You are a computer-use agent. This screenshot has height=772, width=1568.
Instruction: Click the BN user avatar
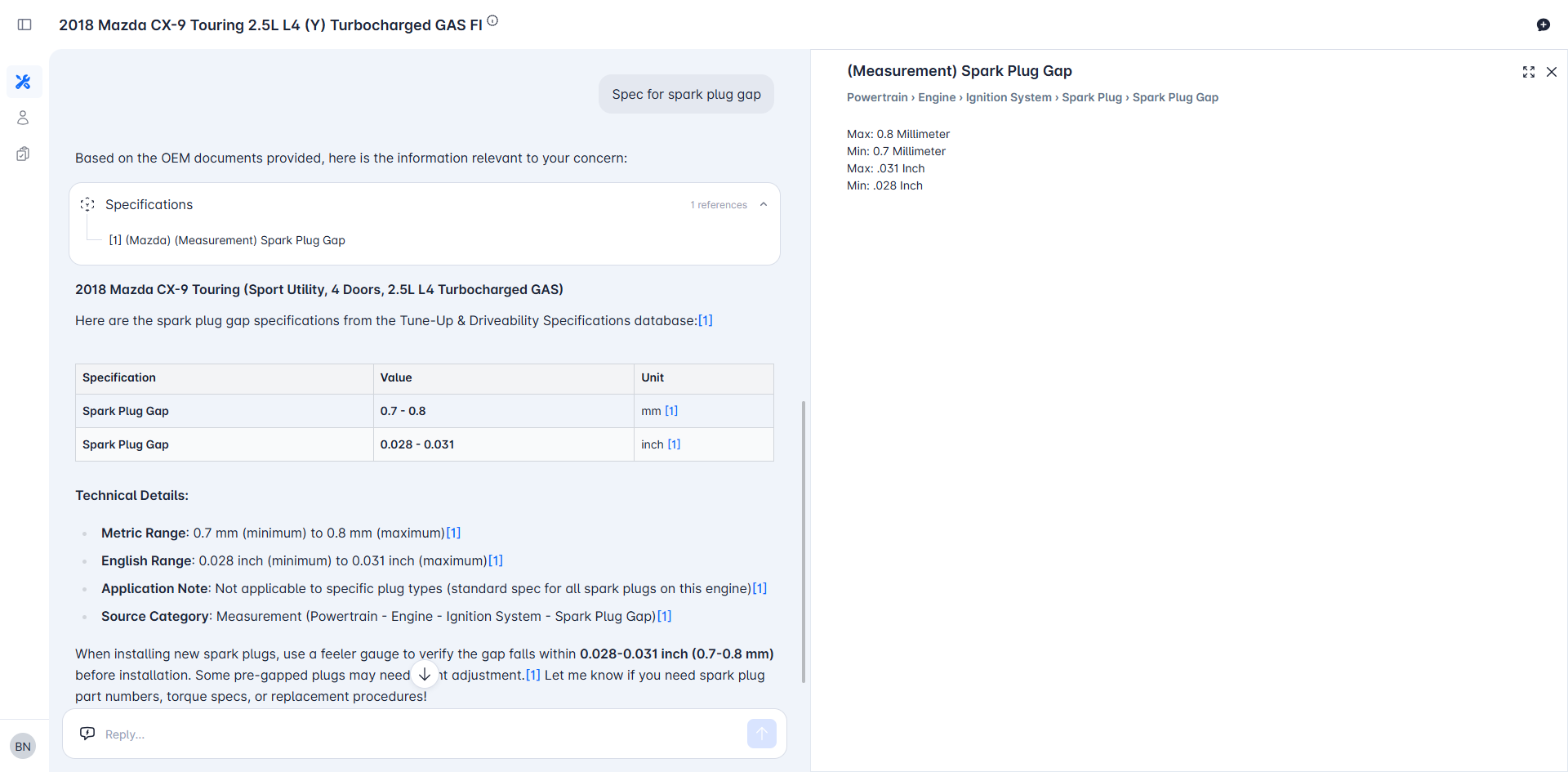(23, 746)
